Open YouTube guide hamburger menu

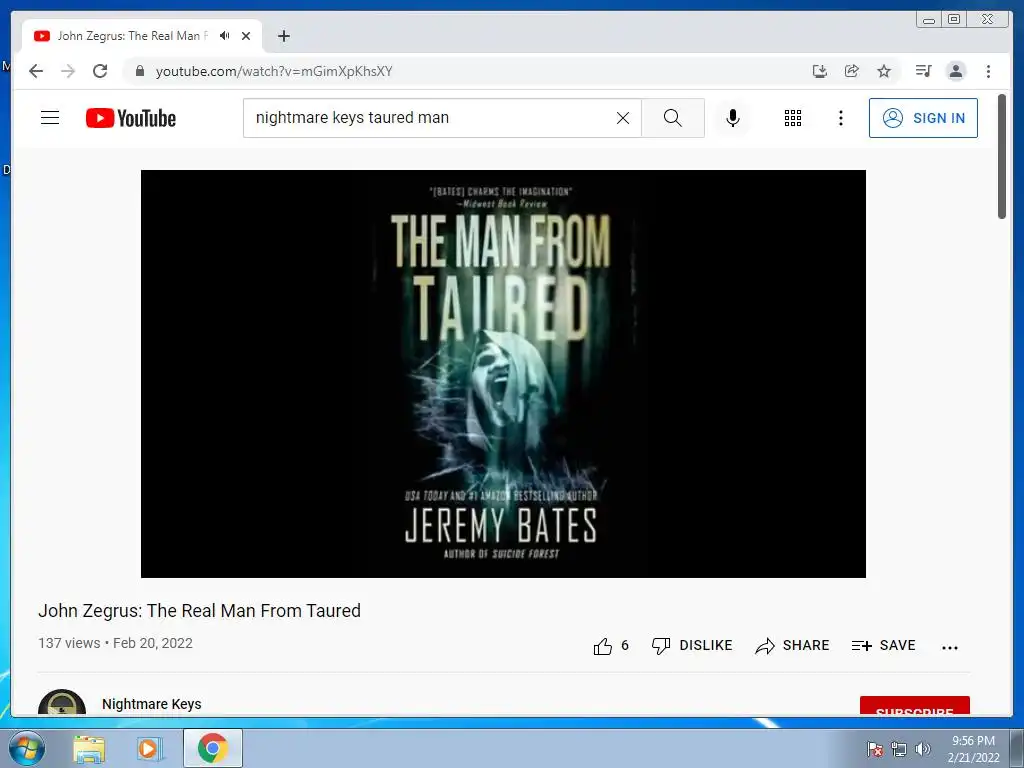tap(50, 118)
